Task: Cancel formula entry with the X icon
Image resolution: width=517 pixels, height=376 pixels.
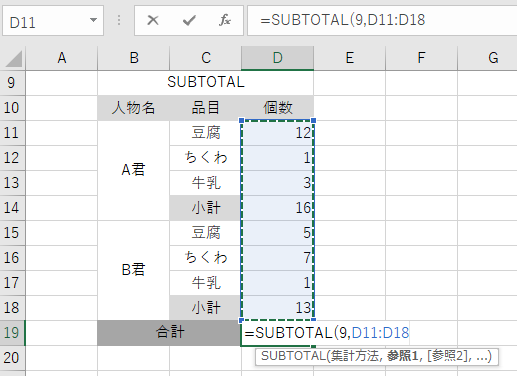Action: point(153,20)
